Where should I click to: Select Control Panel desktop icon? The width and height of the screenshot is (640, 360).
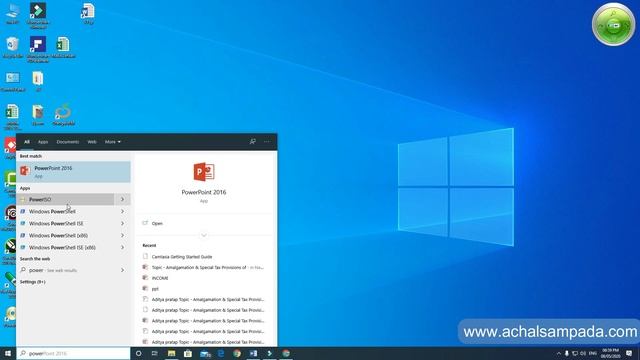tap(13, 81)
